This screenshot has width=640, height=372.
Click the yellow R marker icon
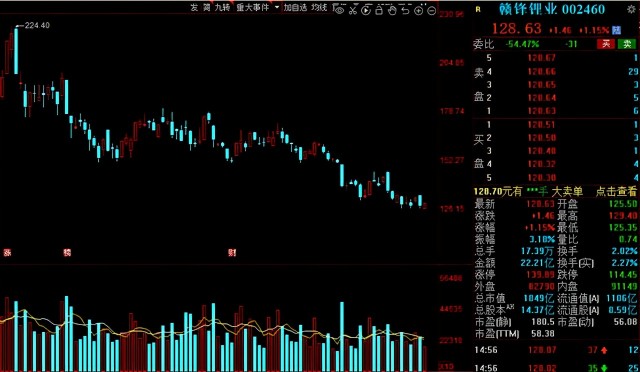478,9
